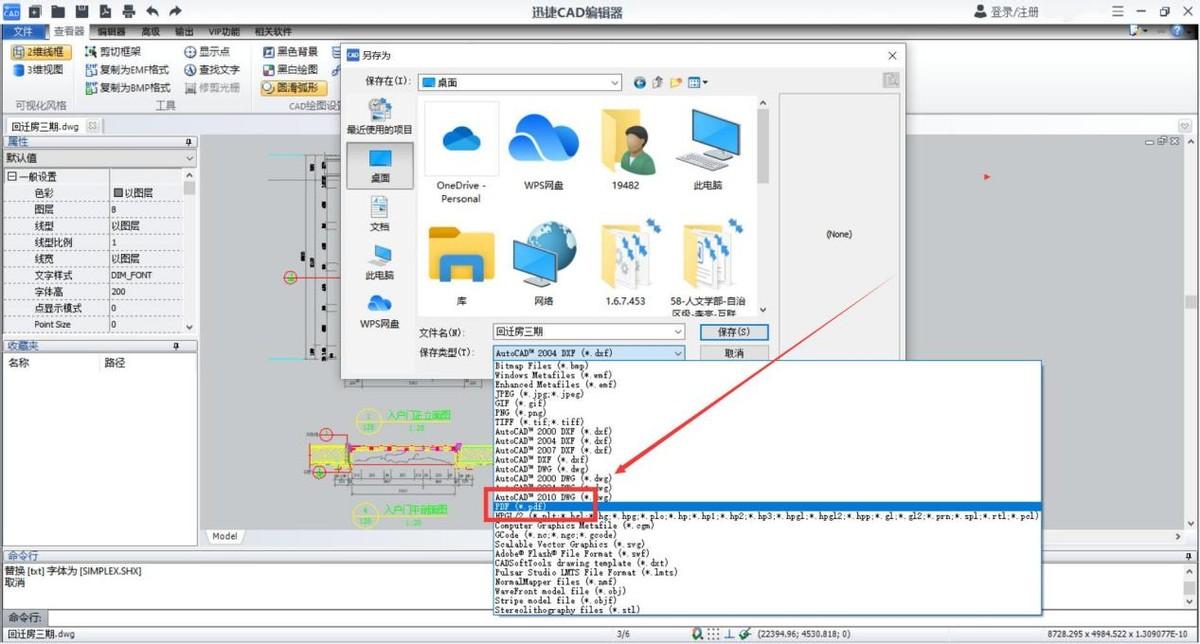Switch to the VIP功能 ribbon tab
The image size is (1200, 644).
point(224,32)
